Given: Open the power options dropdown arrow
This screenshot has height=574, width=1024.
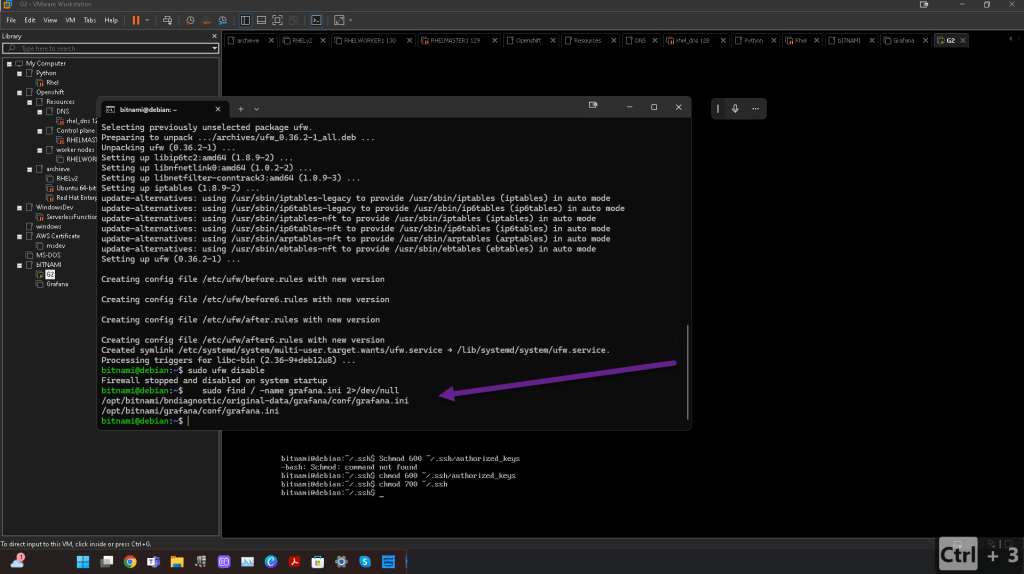Looking at the screenshot, I should (148, 20).
